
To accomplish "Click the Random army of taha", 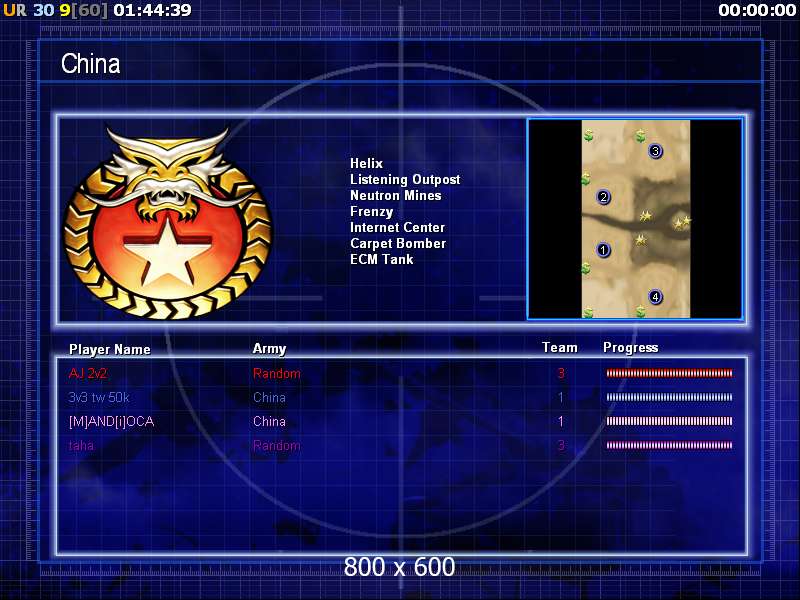I will coord(277,445).
